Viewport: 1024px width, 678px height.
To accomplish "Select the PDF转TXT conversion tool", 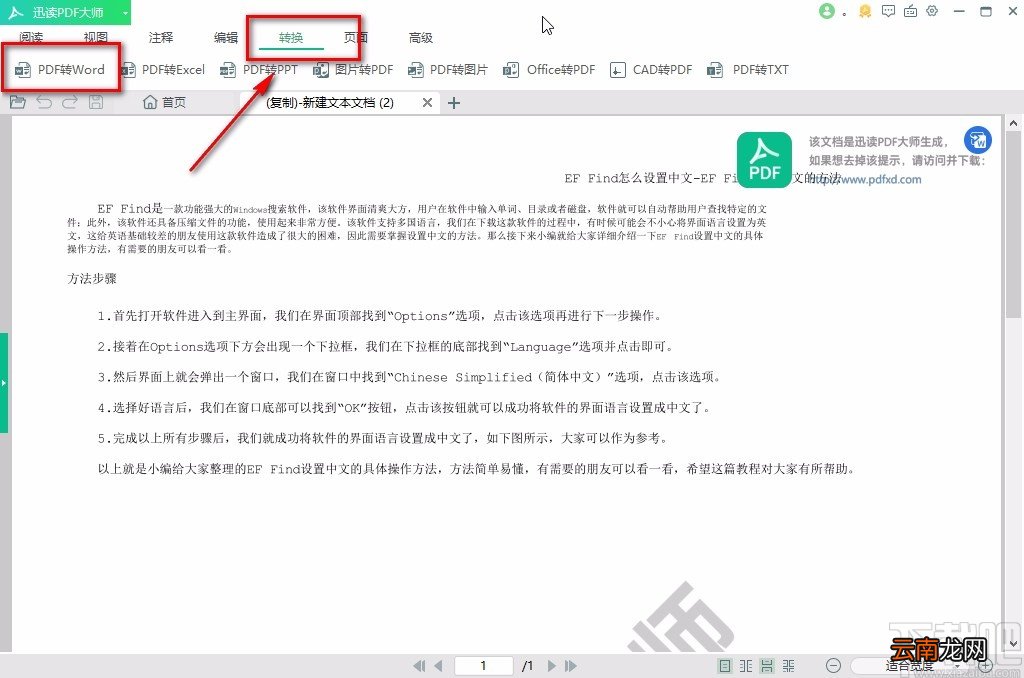I will [x=748, y=69].
